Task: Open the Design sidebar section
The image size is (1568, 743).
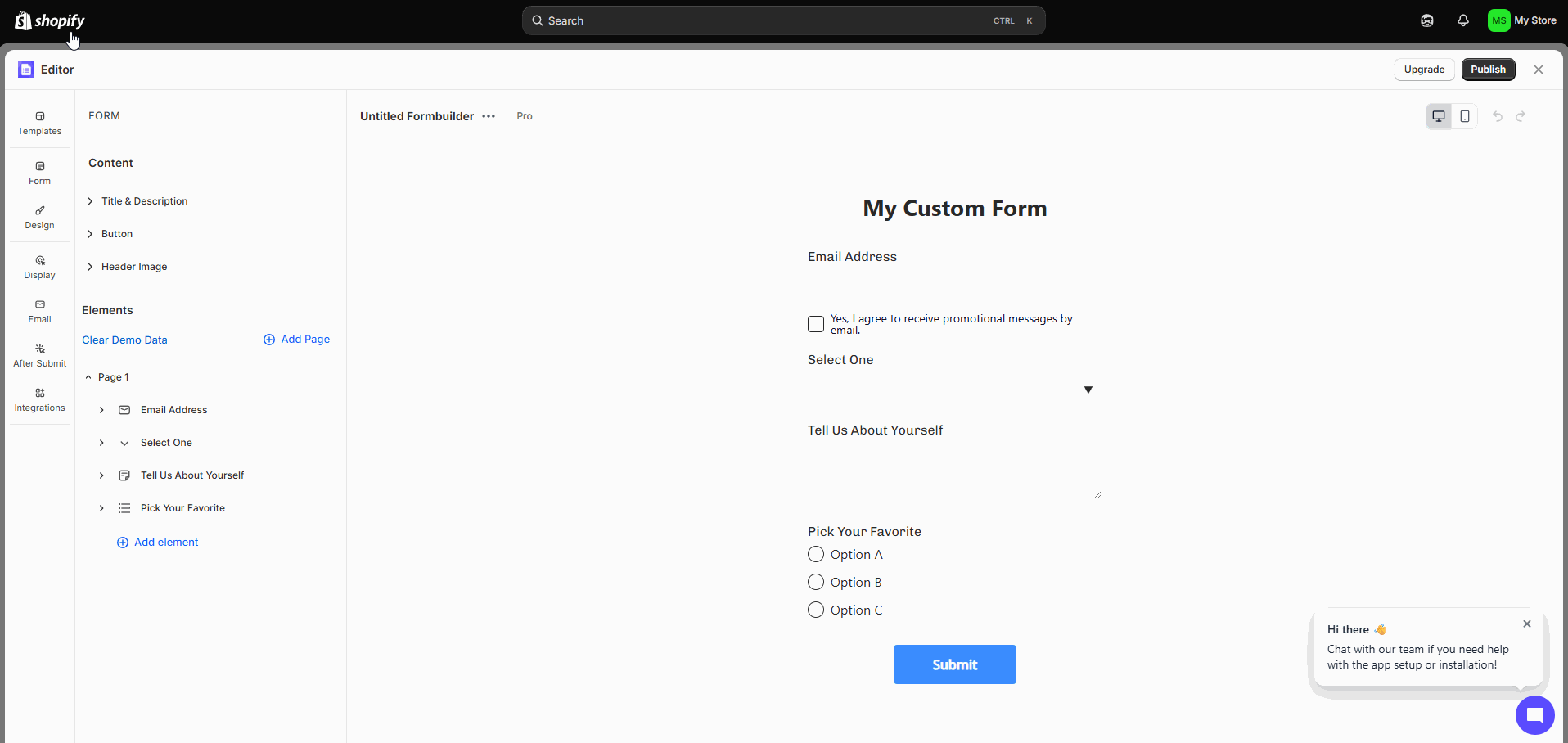Action: pos(39,218)
